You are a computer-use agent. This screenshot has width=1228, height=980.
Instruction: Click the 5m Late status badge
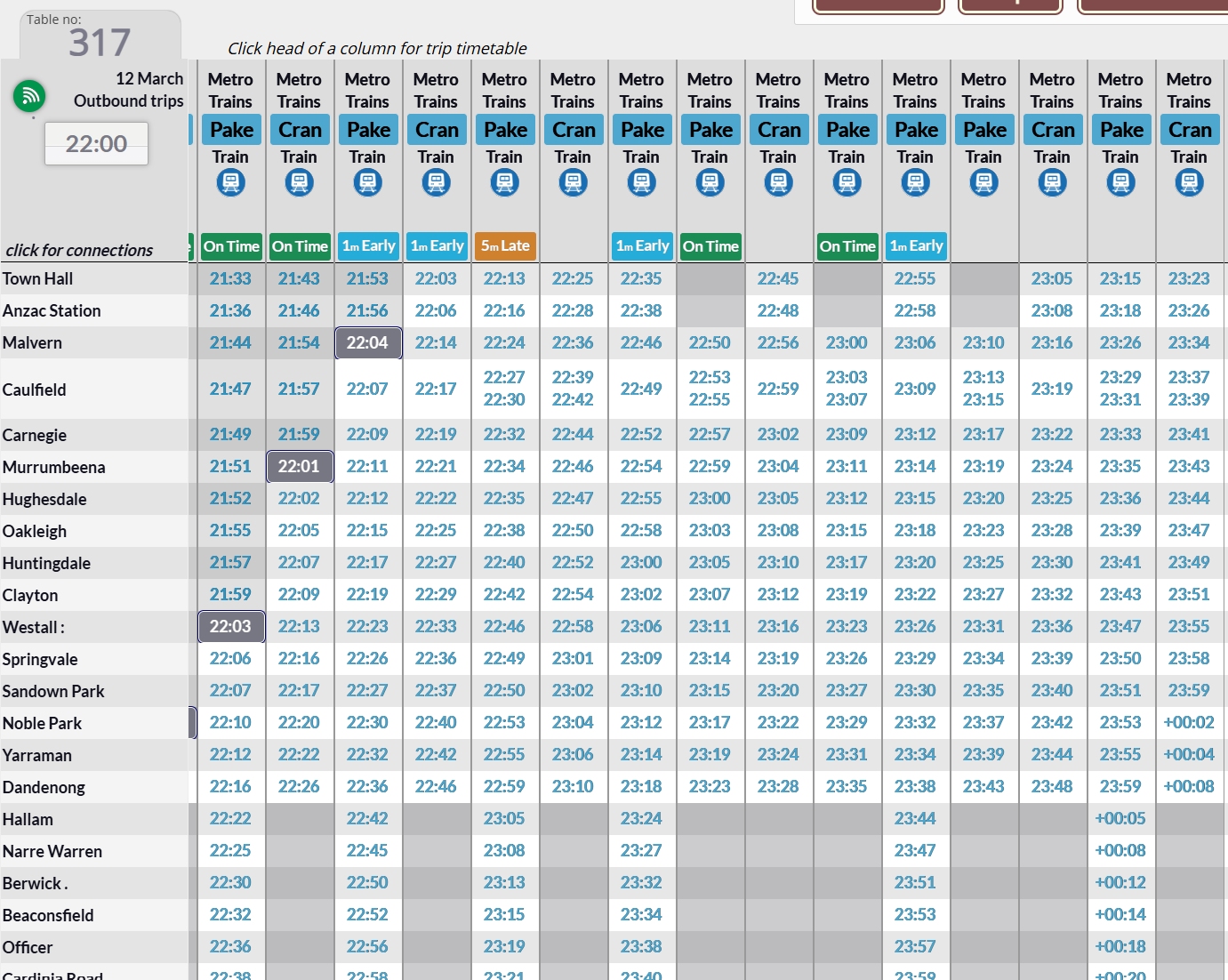(x=505, y=246)
